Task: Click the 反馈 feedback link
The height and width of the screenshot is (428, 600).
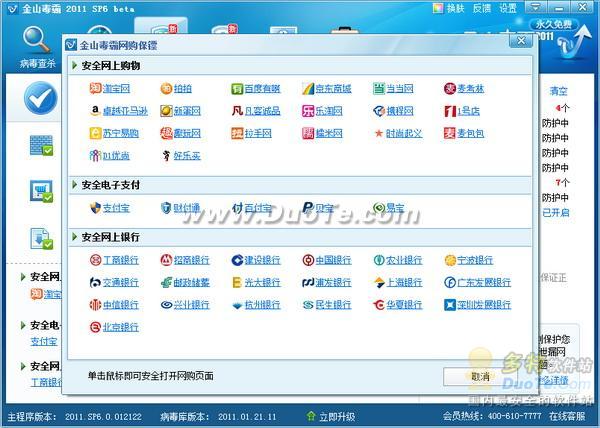Action: (482, 8)
